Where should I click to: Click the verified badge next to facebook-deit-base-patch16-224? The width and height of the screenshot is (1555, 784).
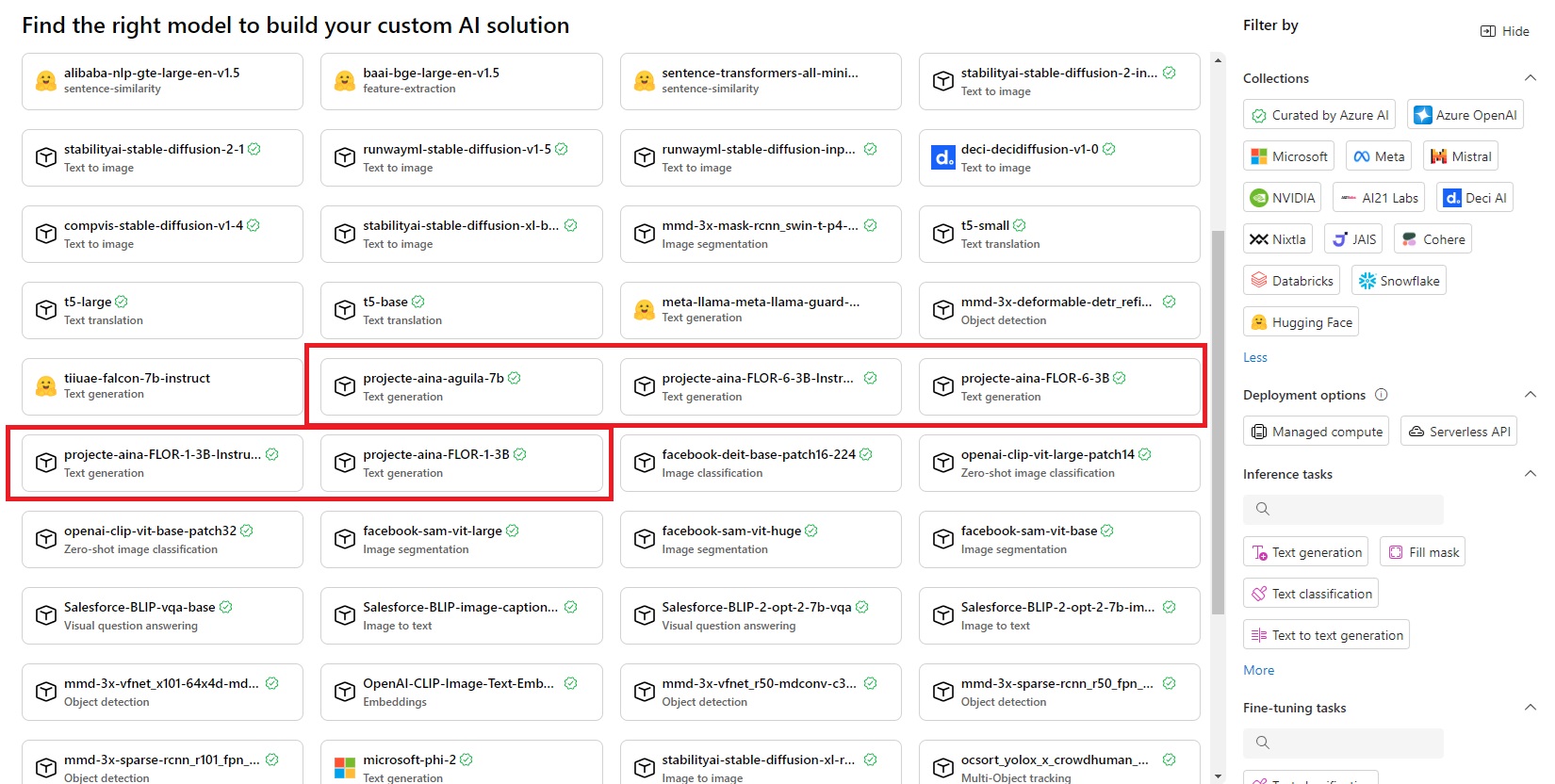[866, 454]
